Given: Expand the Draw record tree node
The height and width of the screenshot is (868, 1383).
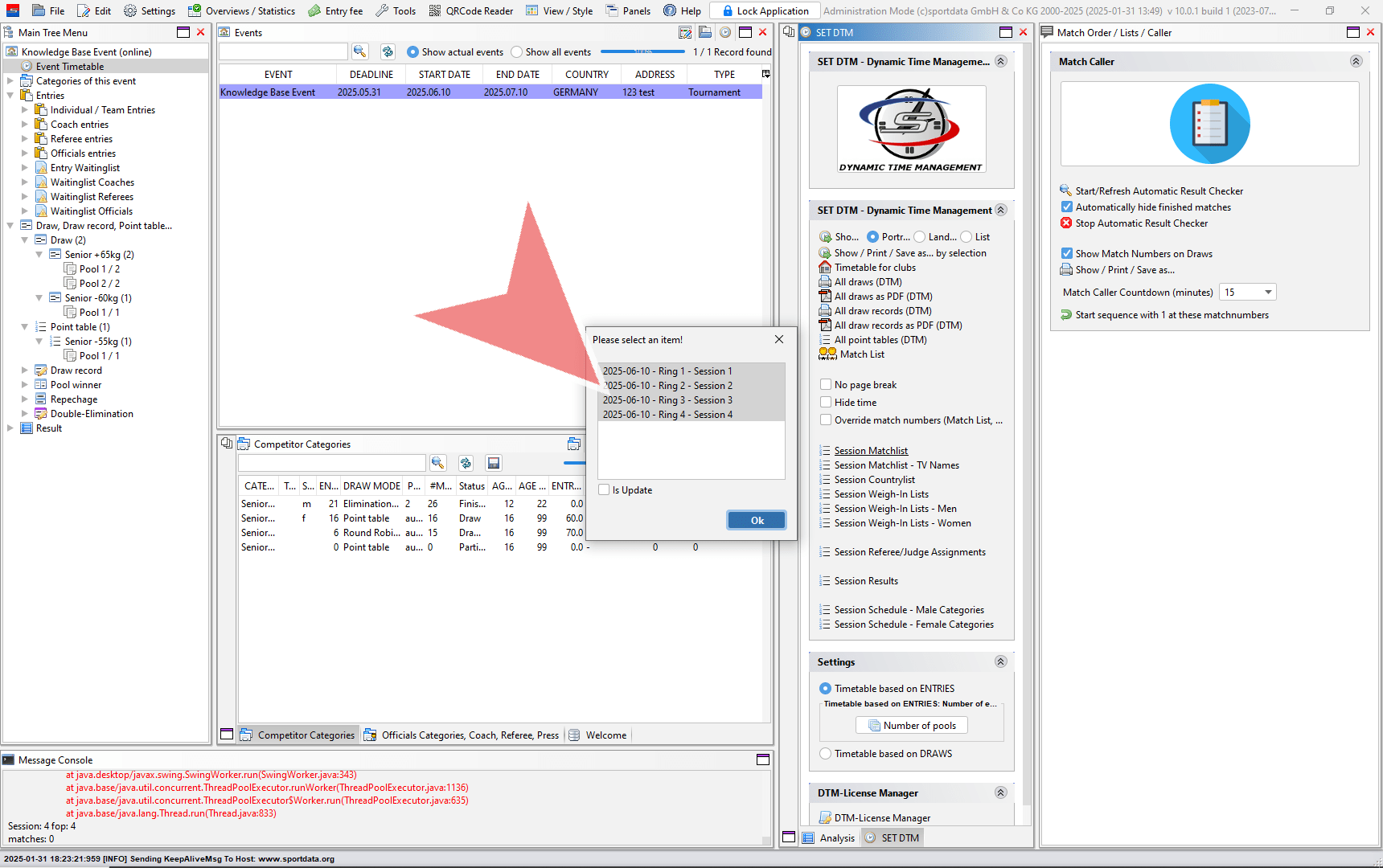Looking at the screenshot, I should (25, 371).
